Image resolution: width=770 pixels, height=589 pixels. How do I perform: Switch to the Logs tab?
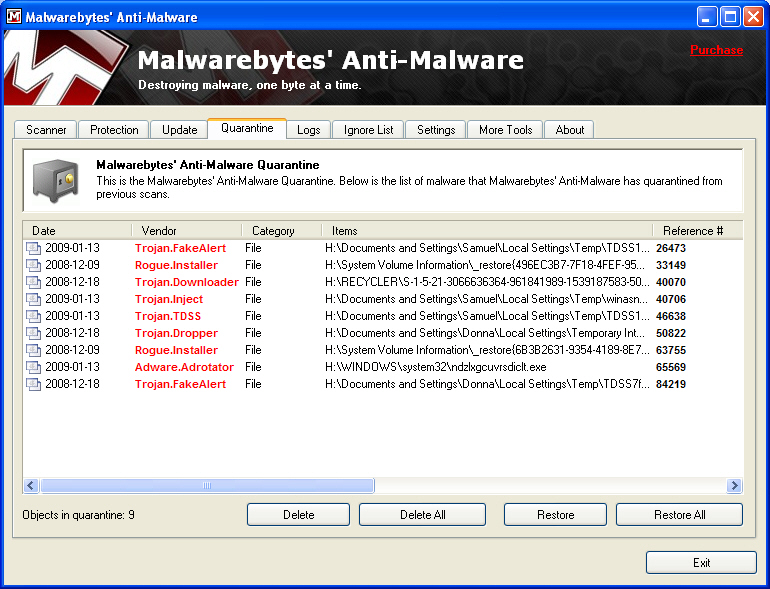[x=308, y=130]
